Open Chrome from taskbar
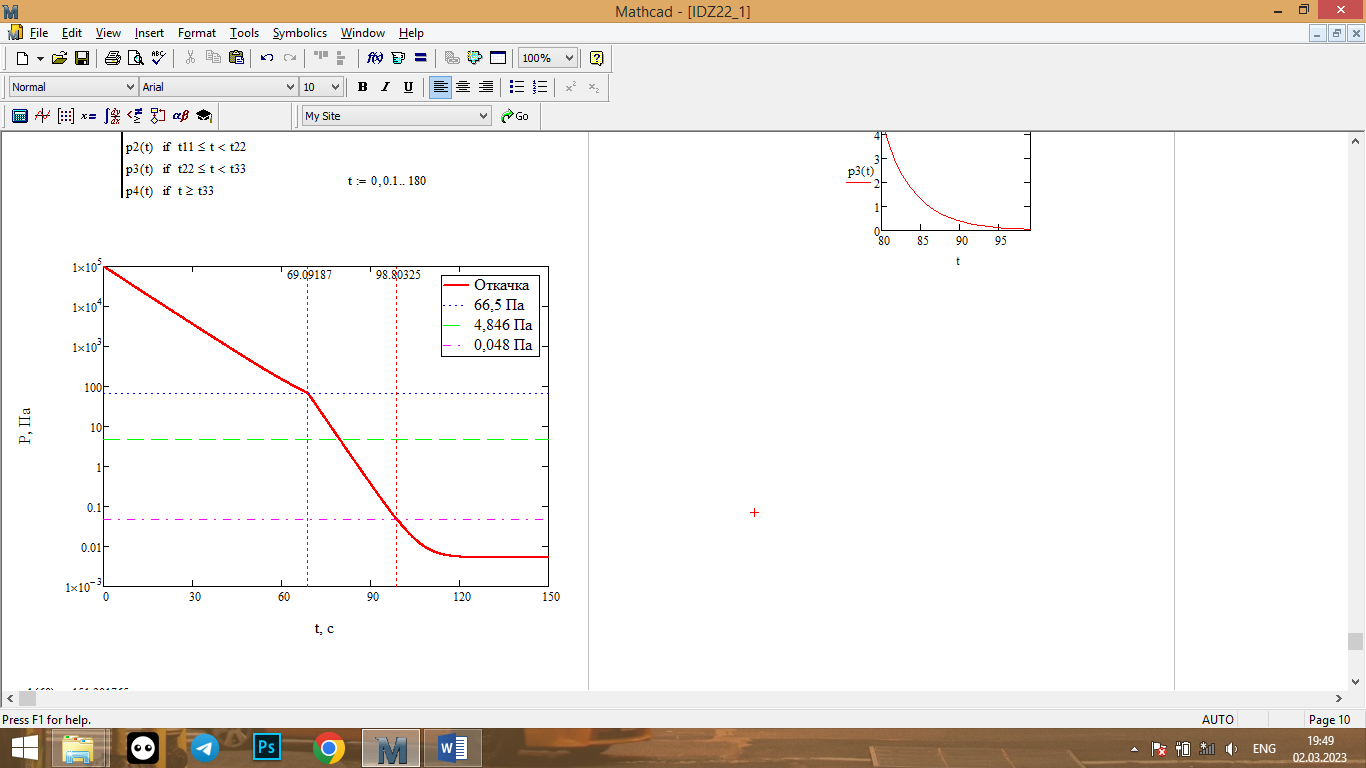Image resolution: width=1366 pixels, height=768 pixels. pos(329,748)
